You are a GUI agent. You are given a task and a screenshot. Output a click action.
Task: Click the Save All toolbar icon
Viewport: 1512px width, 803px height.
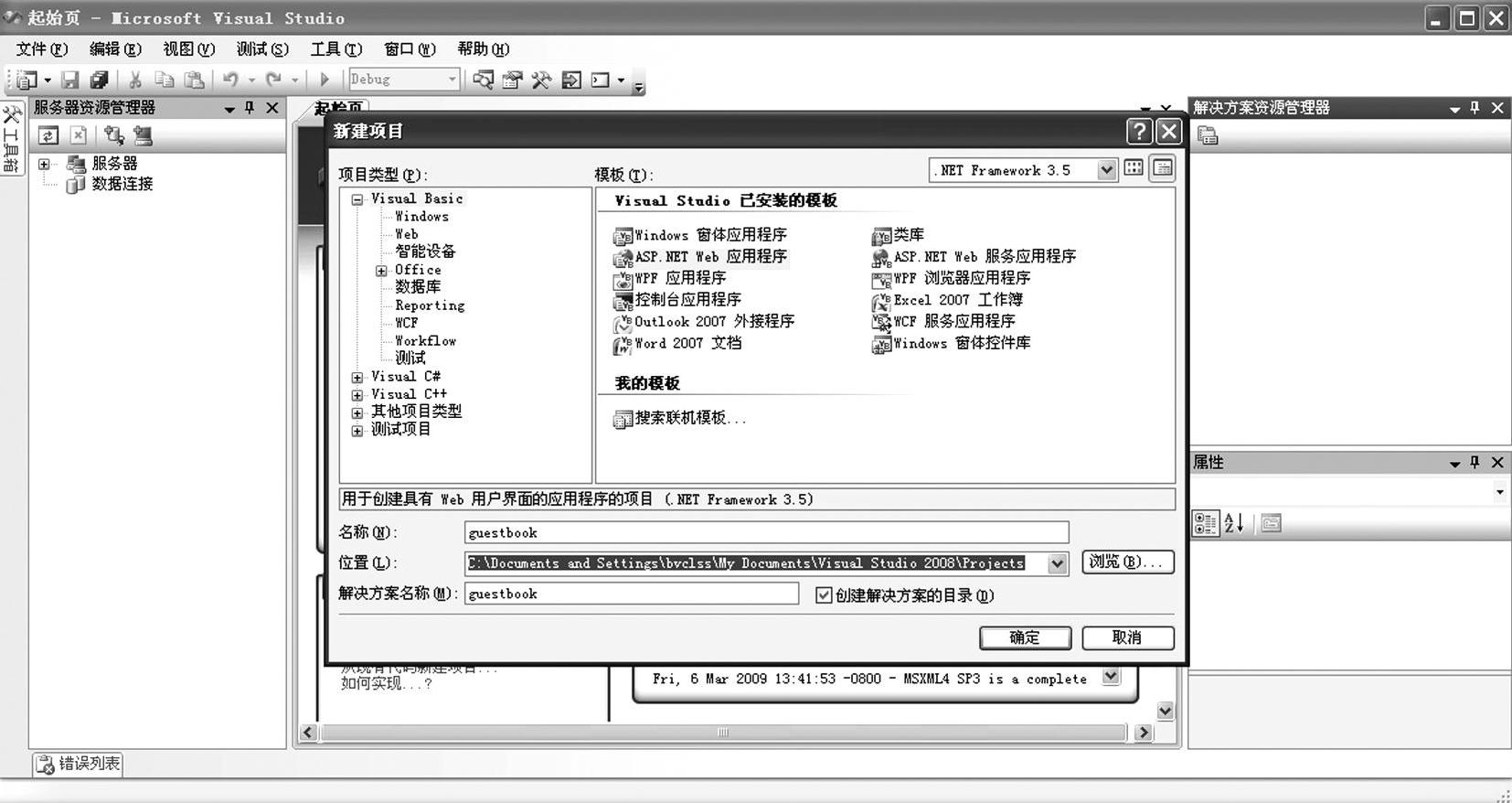99,80
